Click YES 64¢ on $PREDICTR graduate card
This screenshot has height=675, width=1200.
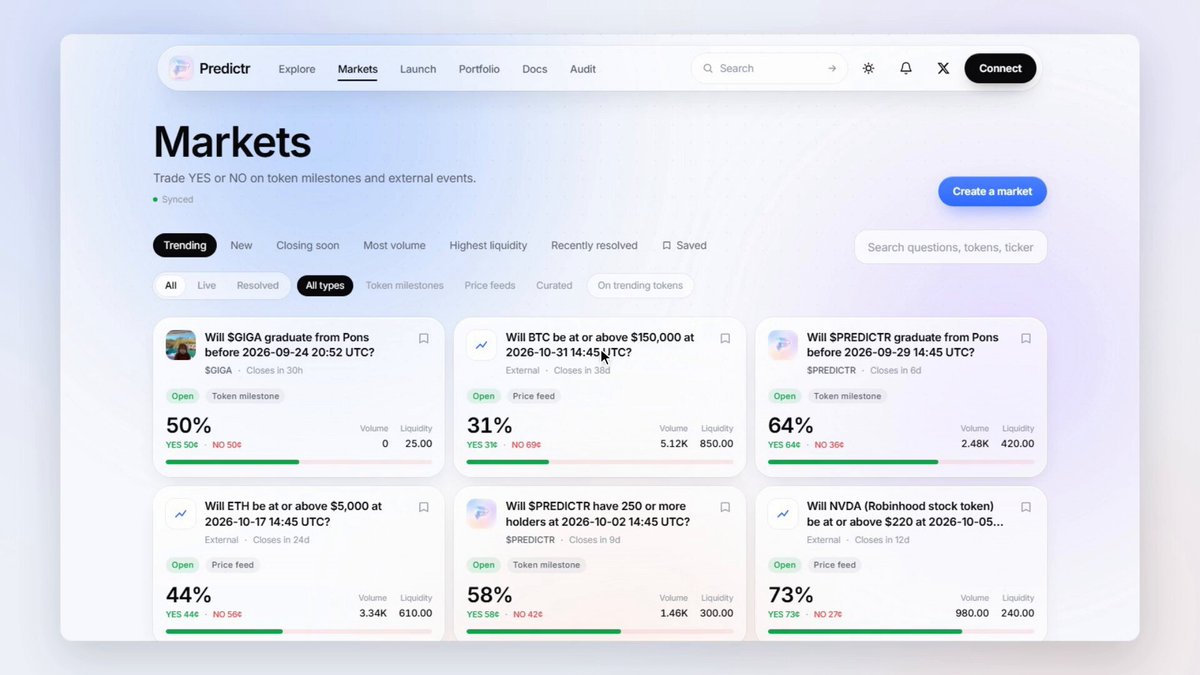click(x=784, y=445)
